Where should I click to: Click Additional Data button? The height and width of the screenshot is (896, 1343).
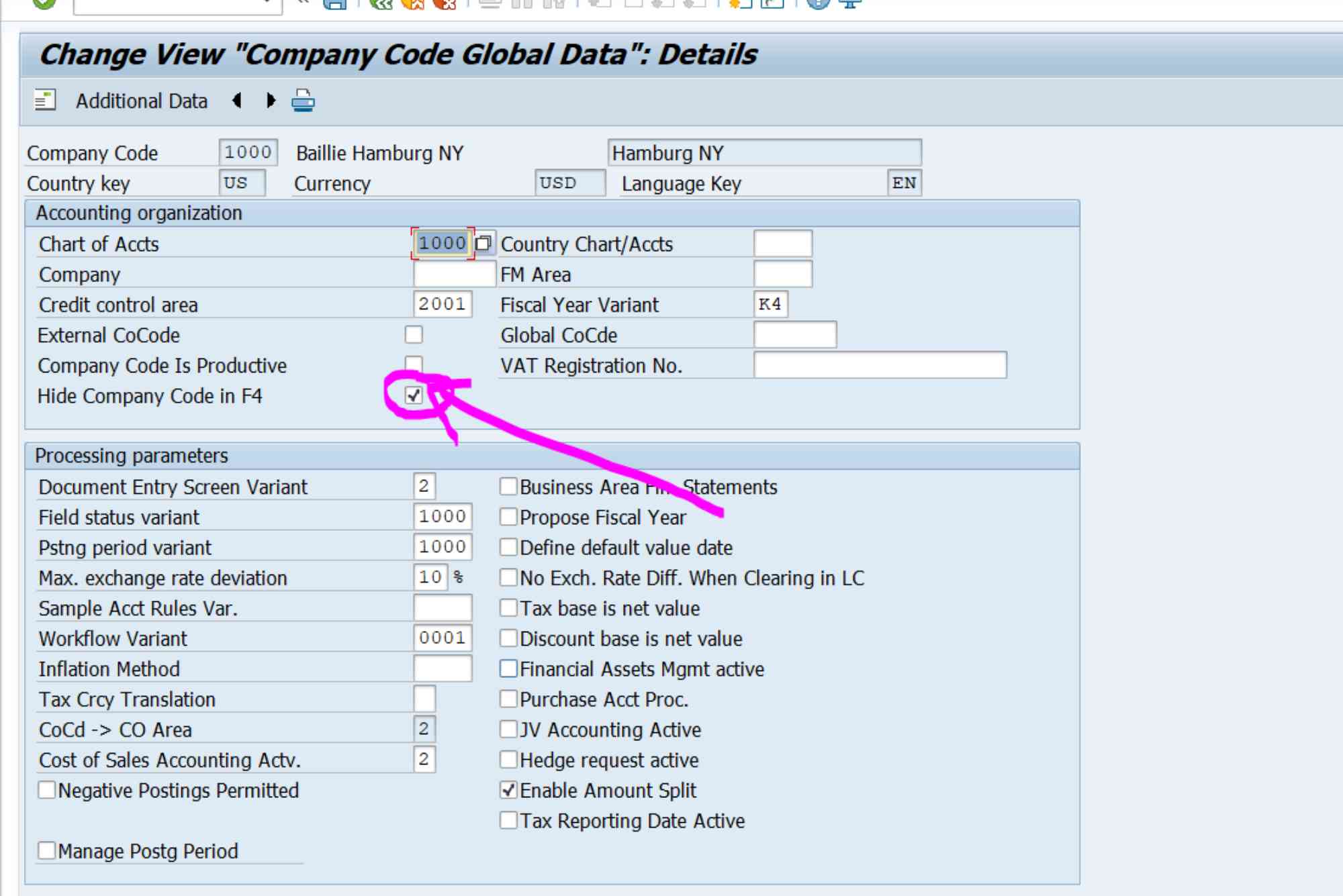pyautogui.click(x=142, y=101)
